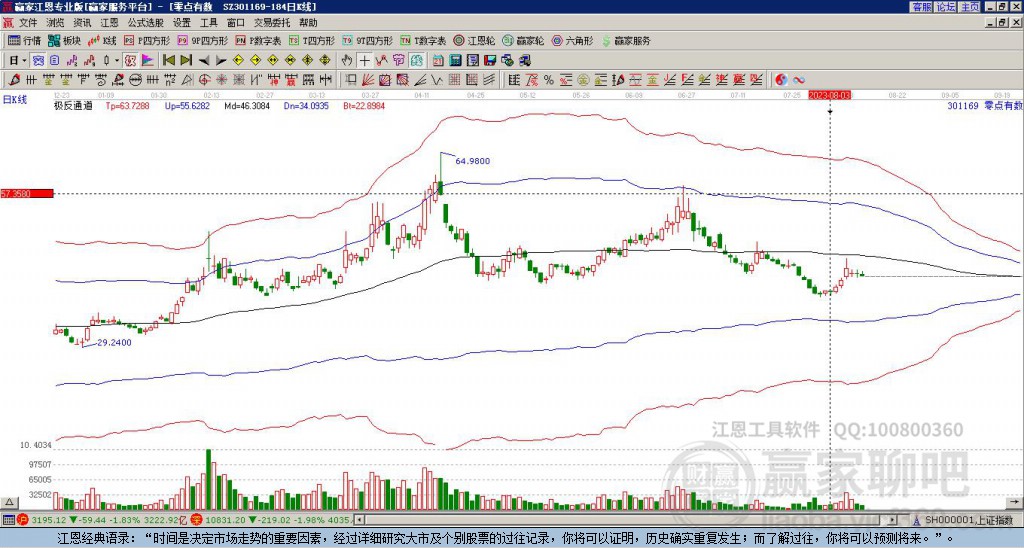Click the infinity symbol icon

(799, 80)
